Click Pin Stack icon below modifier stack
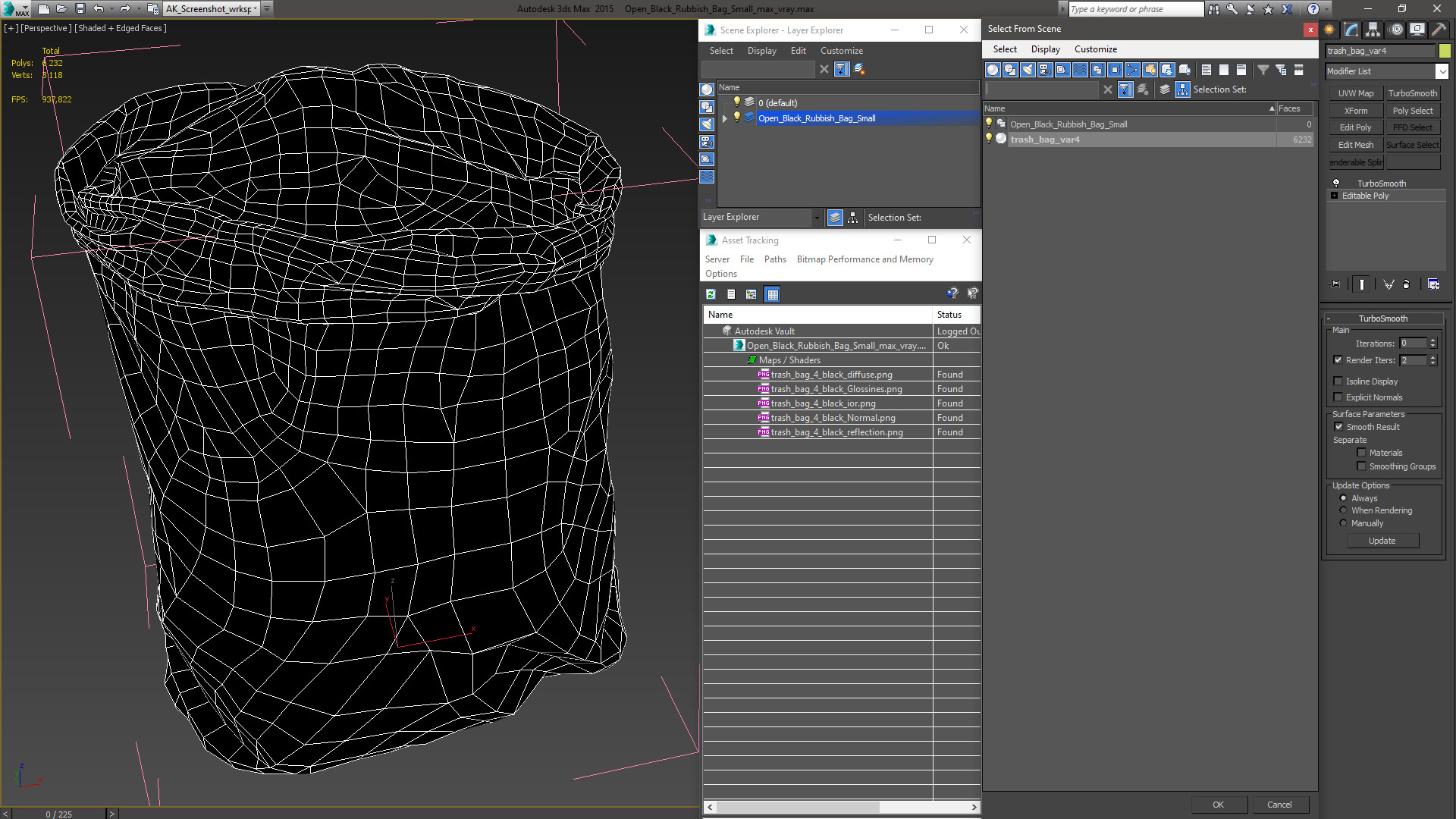 [x=1335, y=284]
